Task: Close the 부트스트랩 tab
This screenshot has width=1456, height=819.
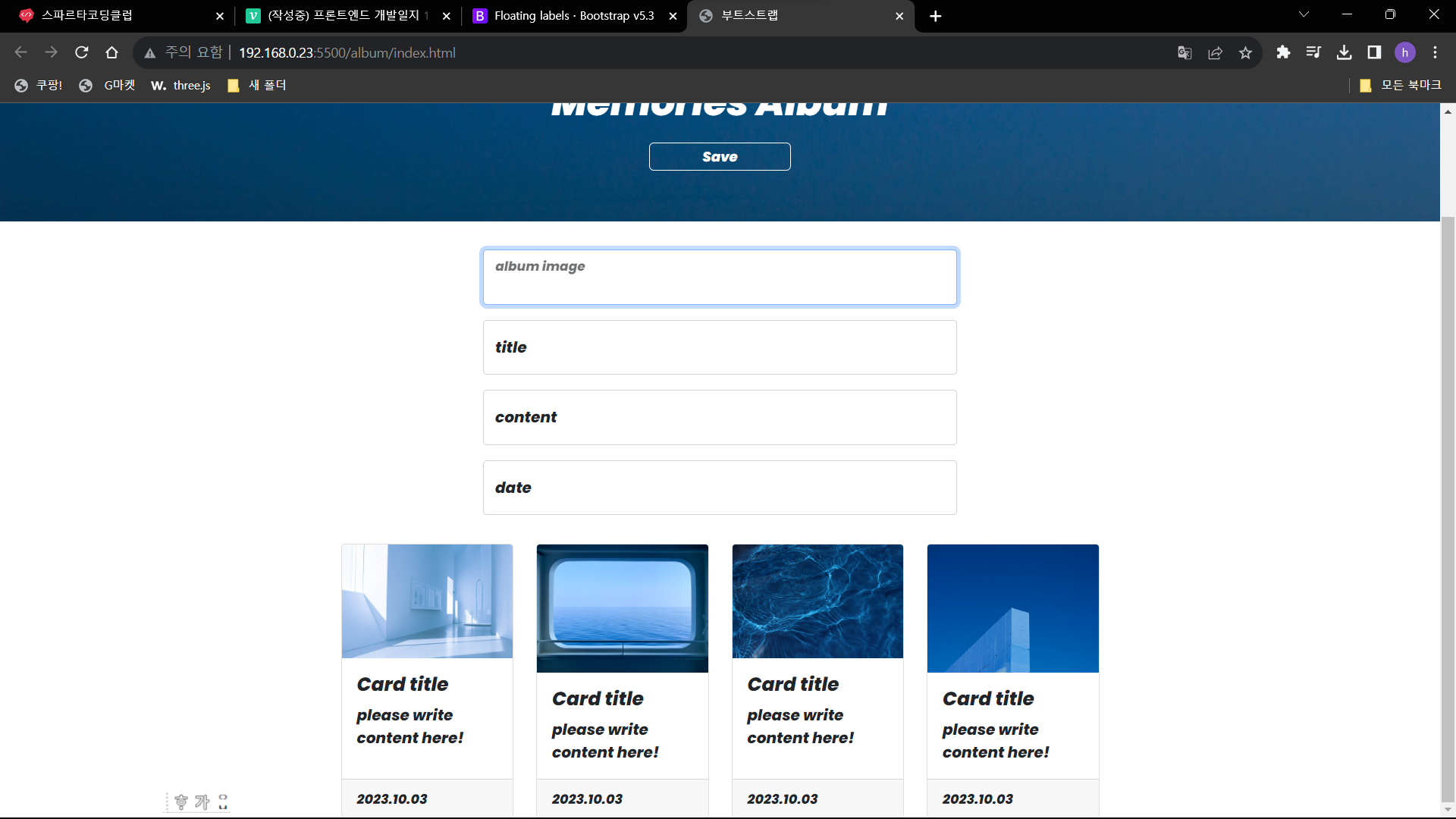Action: pyautogui.click(x=899, y=16)
